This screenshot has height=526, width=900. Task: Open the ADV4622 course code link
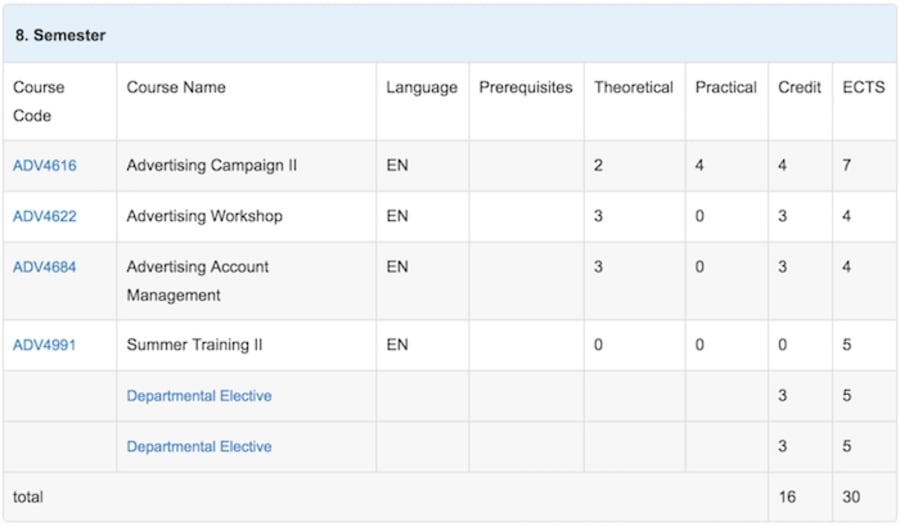pyautogui.click(x=44, y=216)
